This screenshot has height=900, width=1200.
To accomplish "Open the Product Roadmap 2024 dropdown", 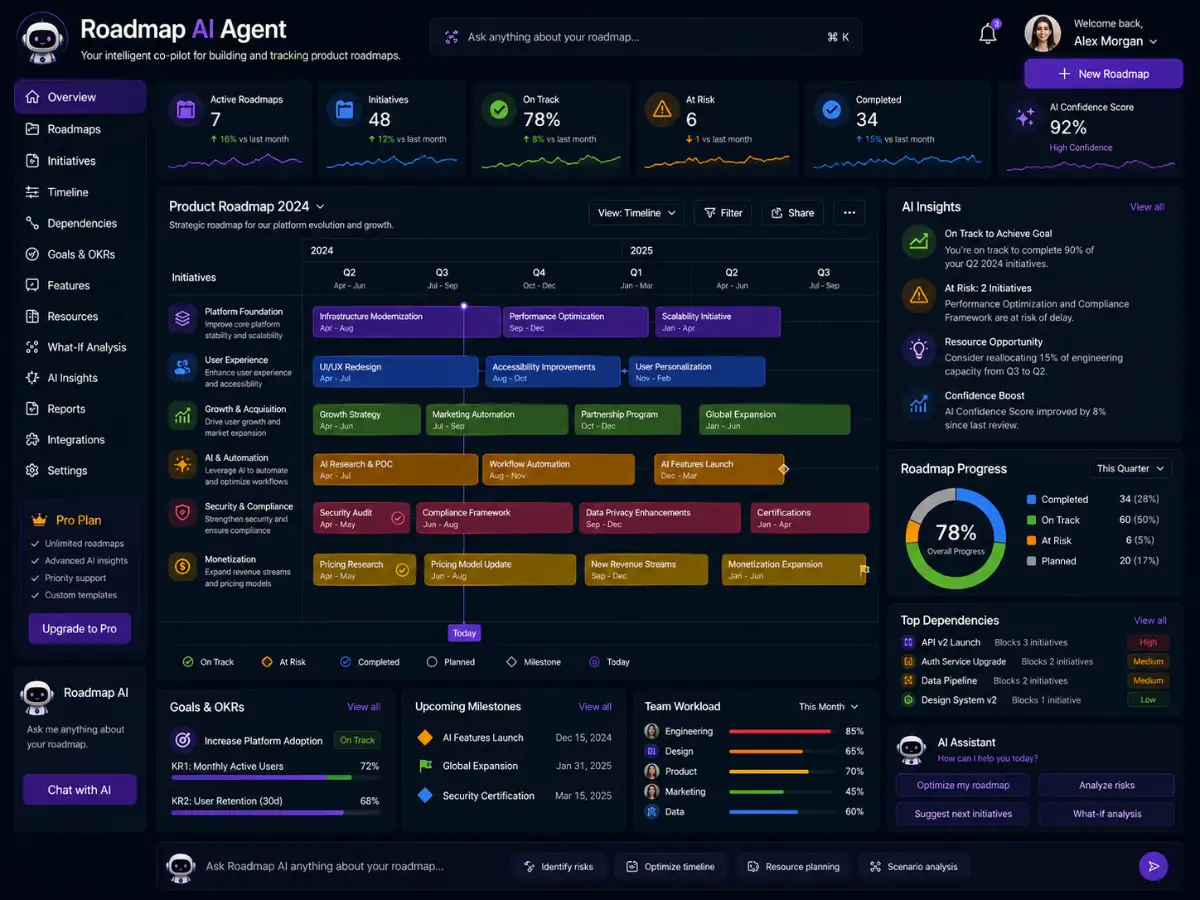I will (247, 206).
